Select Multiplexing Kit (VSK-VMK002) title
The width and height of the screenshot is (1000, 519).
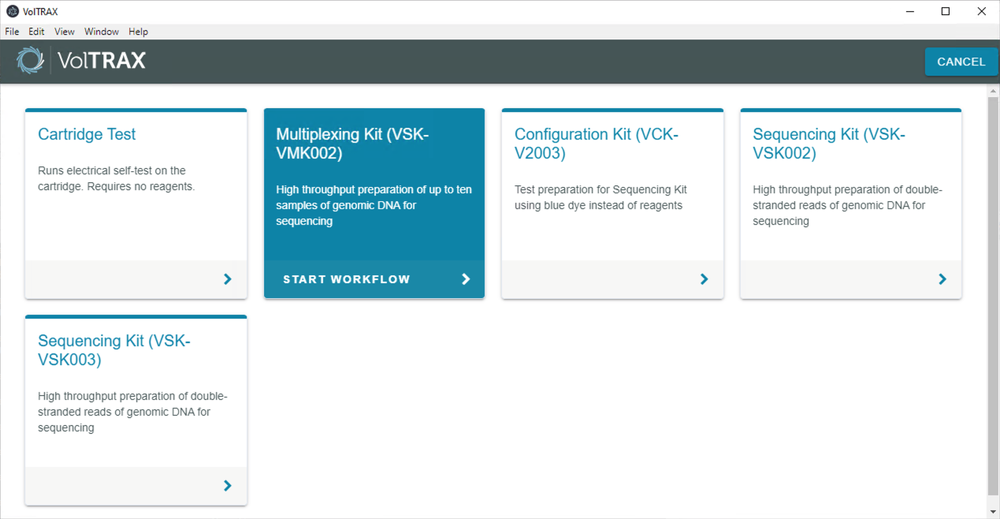(x=353, y=143)
